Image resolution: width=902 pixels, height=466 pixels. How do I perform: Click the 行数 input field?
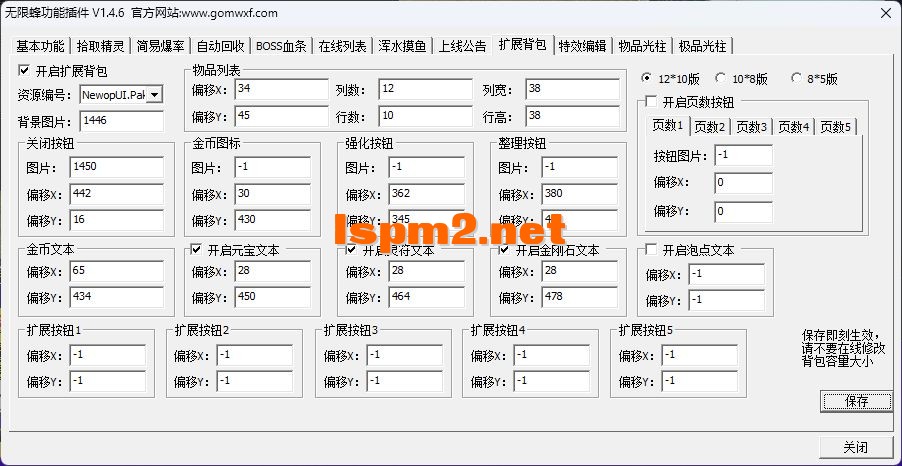click(x=426, y=116)
